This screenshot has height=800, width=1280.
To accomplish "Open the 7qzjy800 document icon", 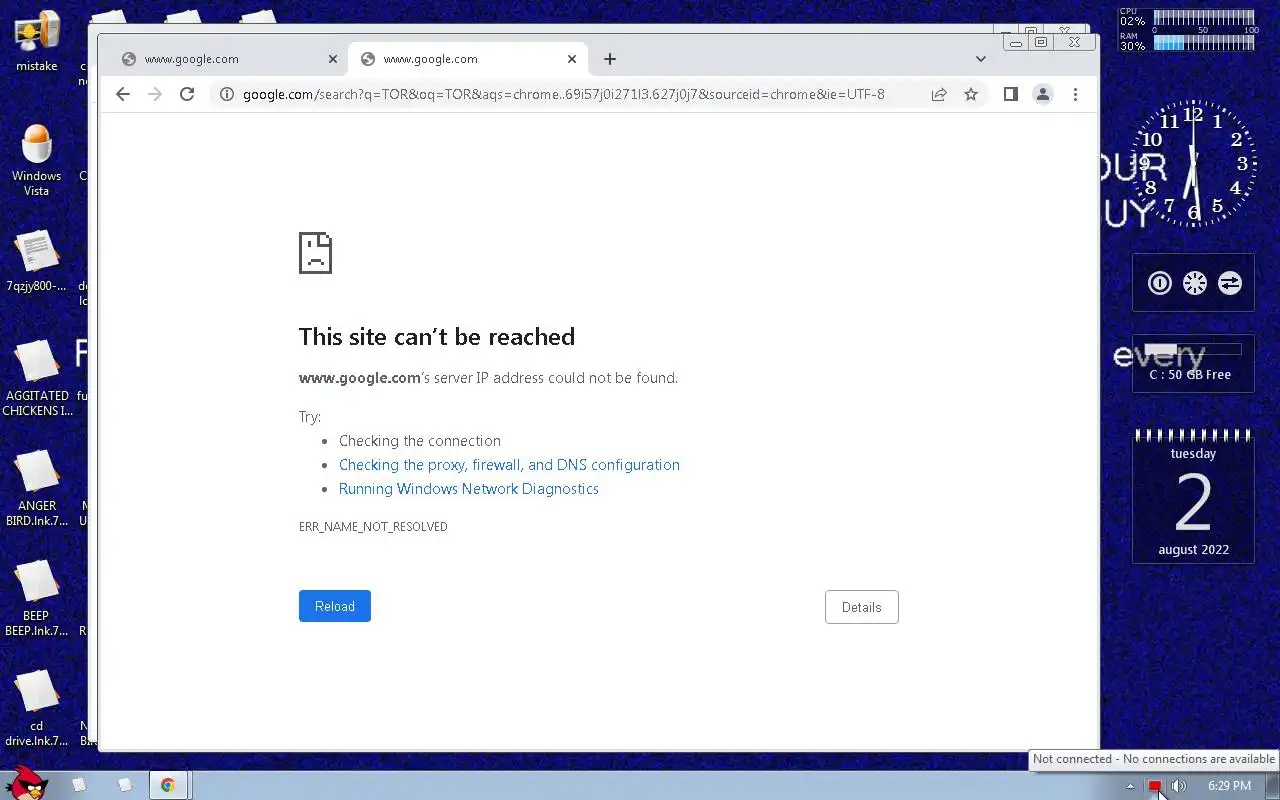I will (x=37, y=261).
